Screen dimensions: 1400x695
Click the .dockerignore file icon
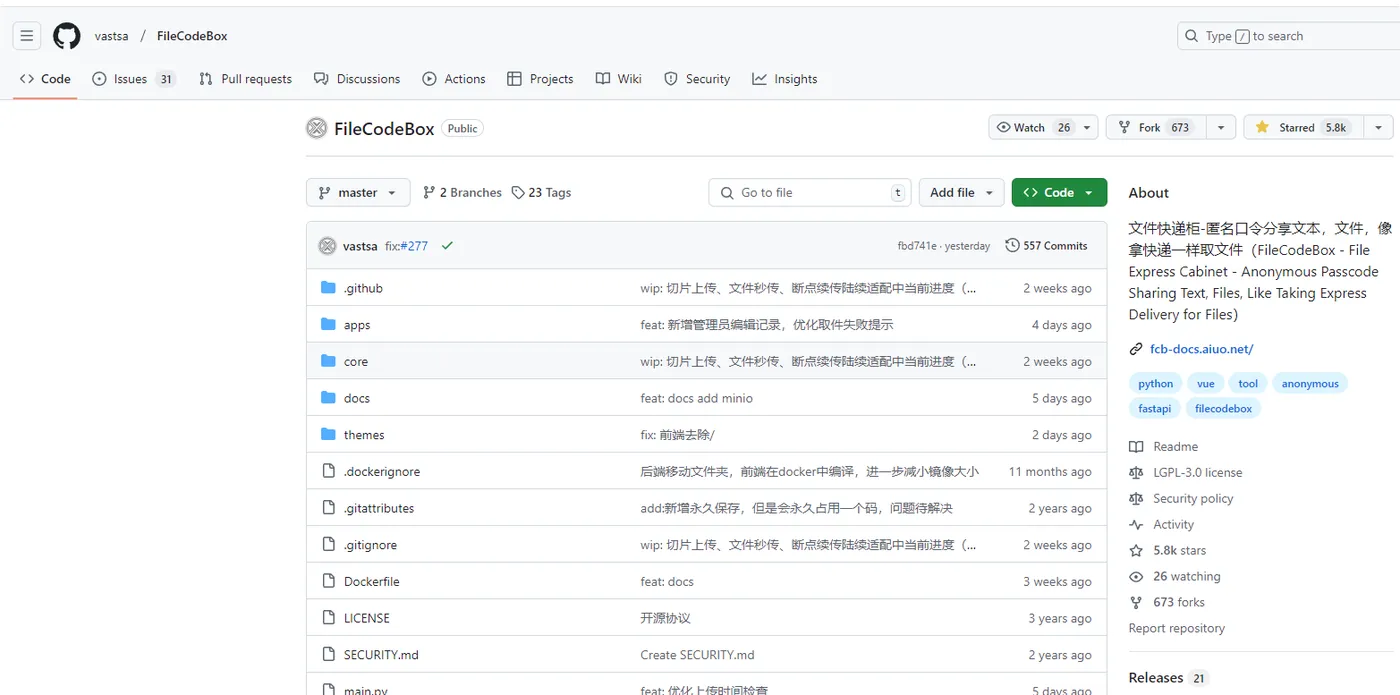click(x=328, y=471)
